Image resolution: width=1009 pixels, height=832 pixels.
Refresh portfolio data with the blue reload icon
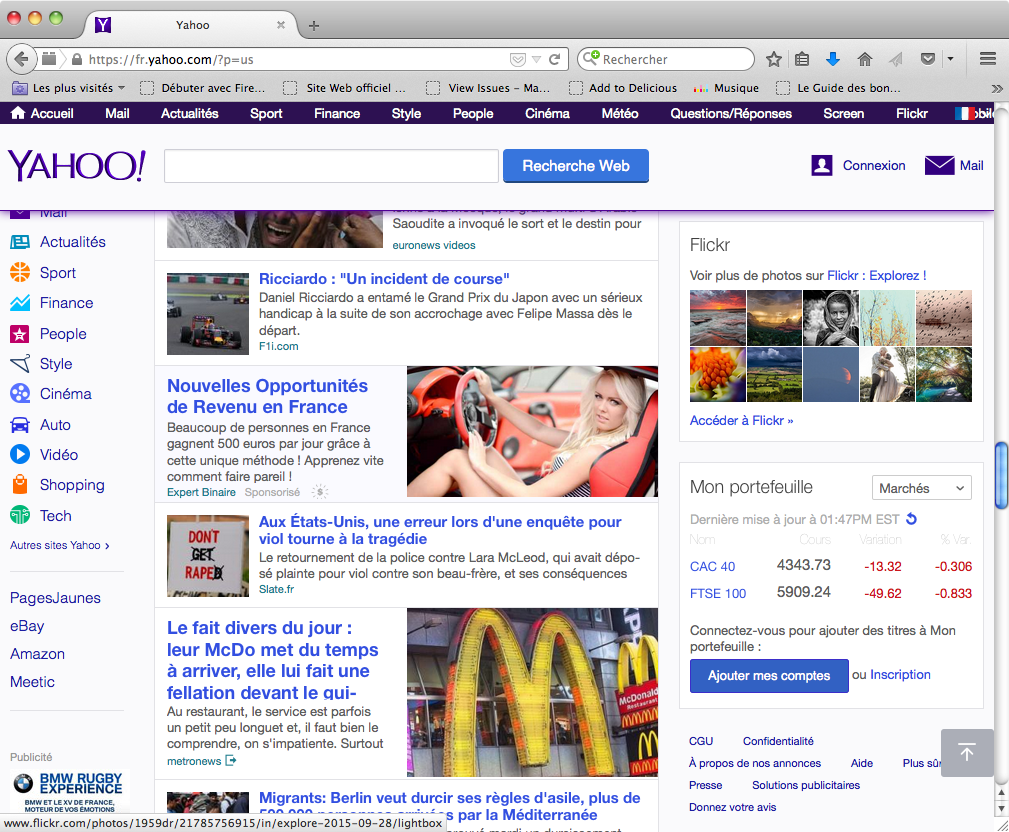[x=911, y=519]
